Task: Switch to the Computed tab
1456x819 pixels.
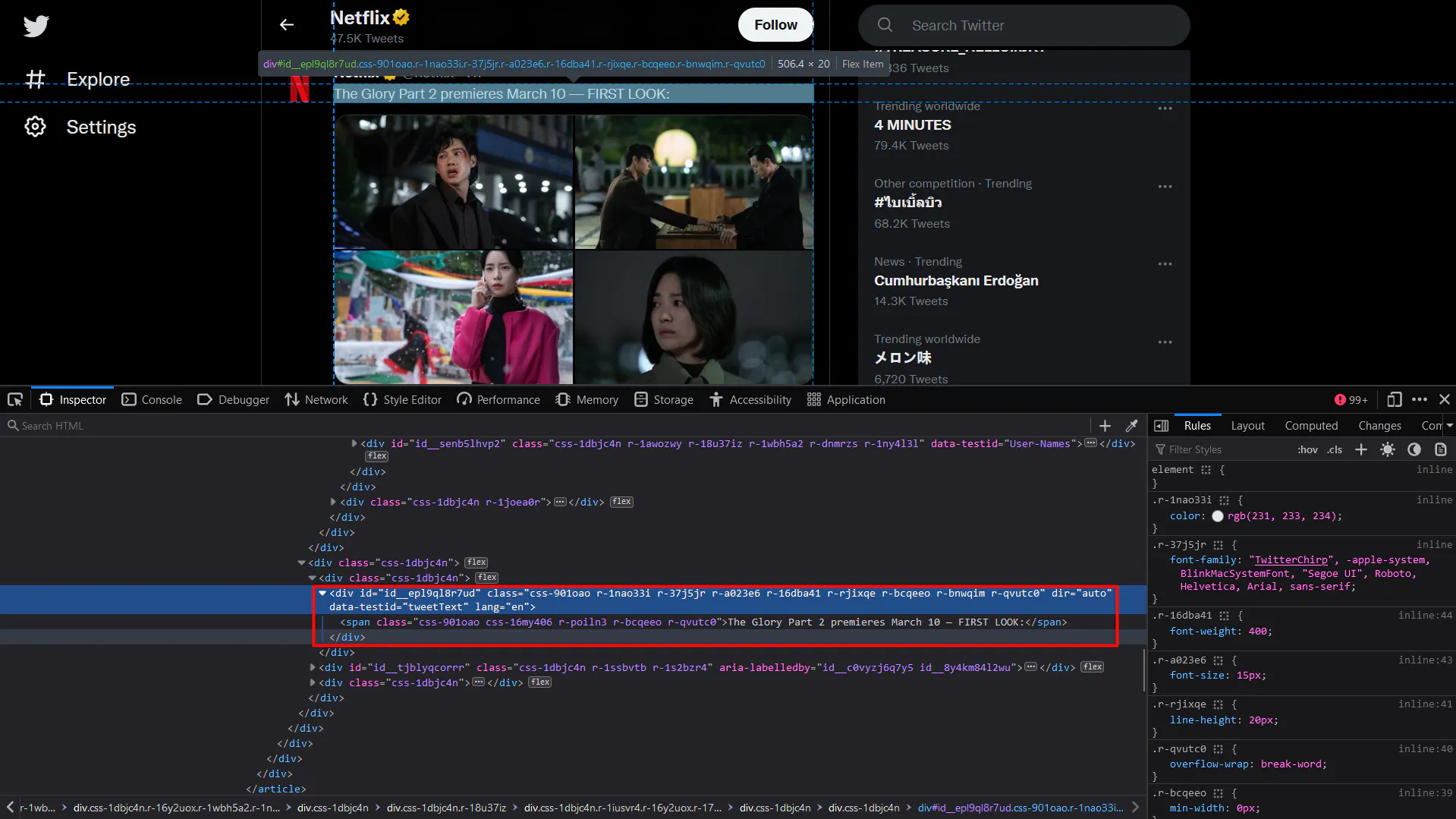Action: pos(1311,426)
